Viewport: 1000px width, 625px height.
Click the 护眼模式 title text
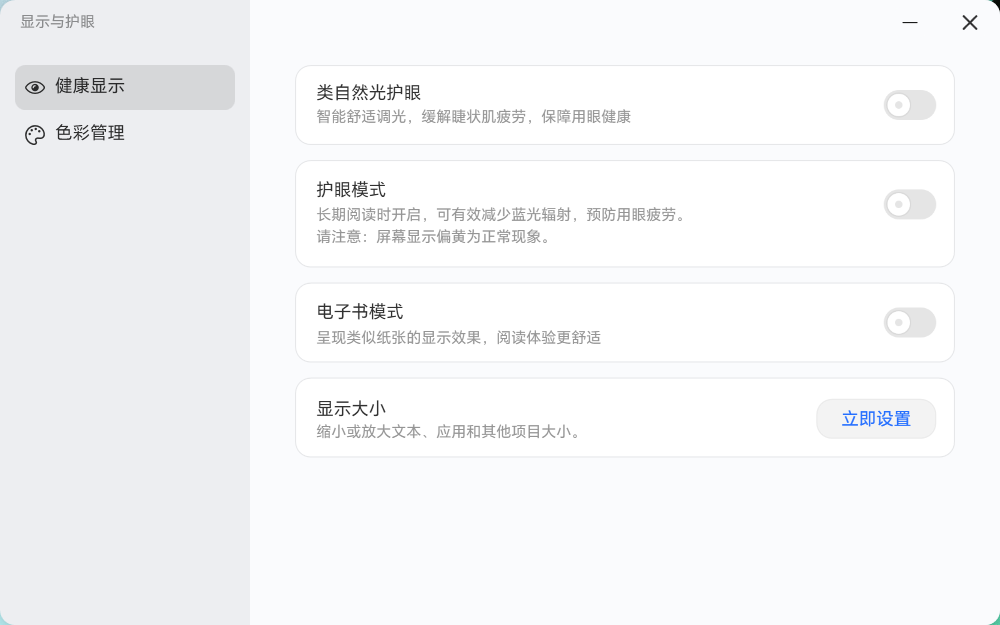click(x=351, y=190)
